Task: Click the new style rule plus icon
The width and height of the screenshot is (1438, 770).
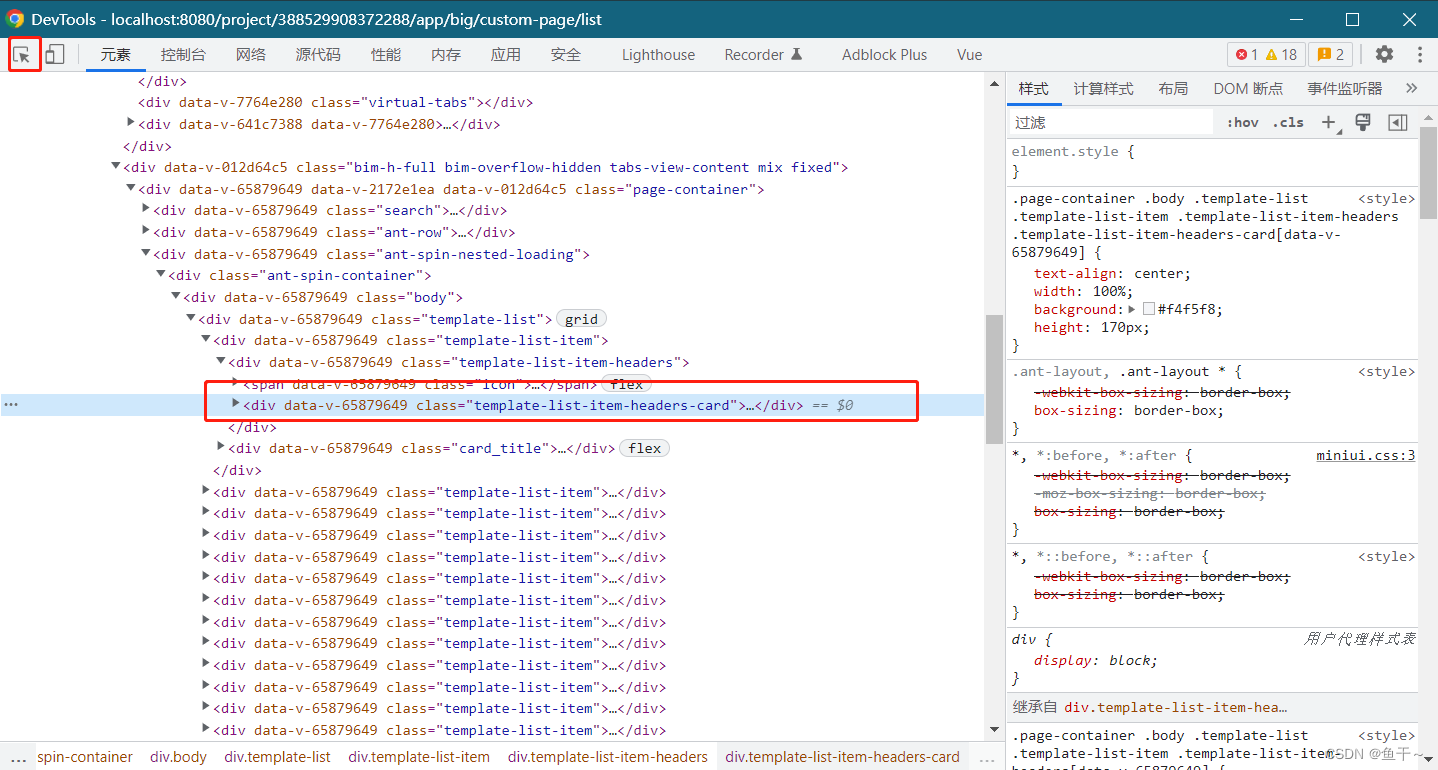Action: [1328, 121]
